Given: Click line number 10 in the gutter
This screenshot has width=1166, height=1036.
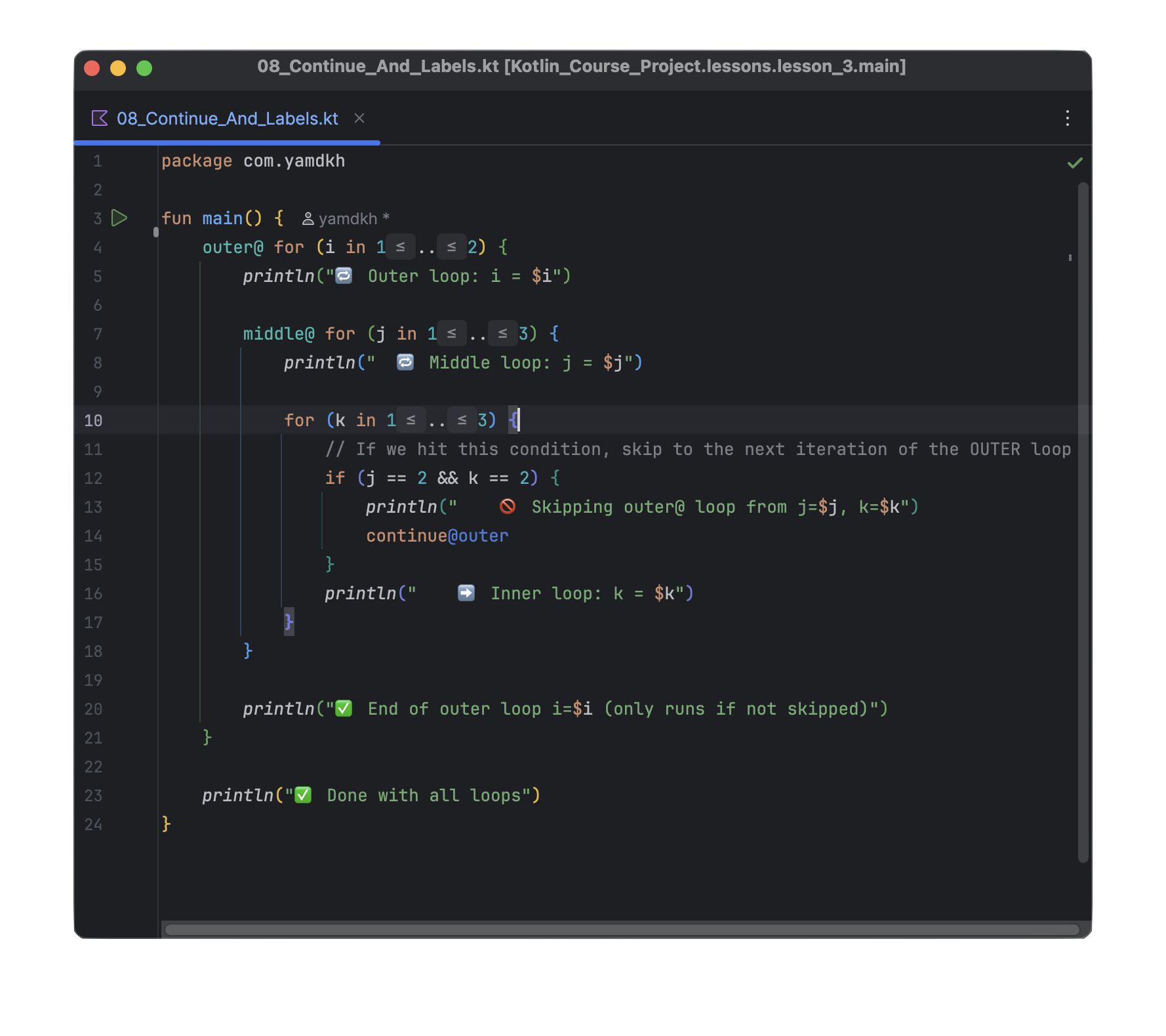Looking at the screenshot, I should pyautogui.click(x=93, y=420).
